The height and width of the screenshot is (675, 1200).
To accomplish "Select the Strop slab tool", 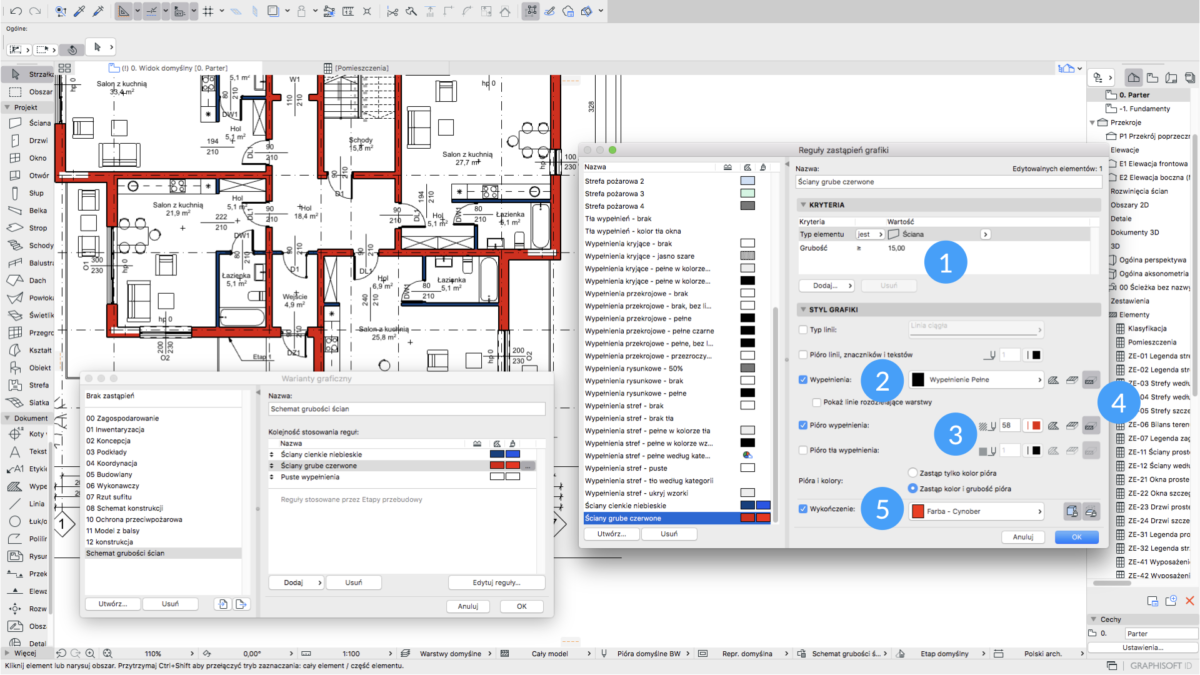I will 27,228.
